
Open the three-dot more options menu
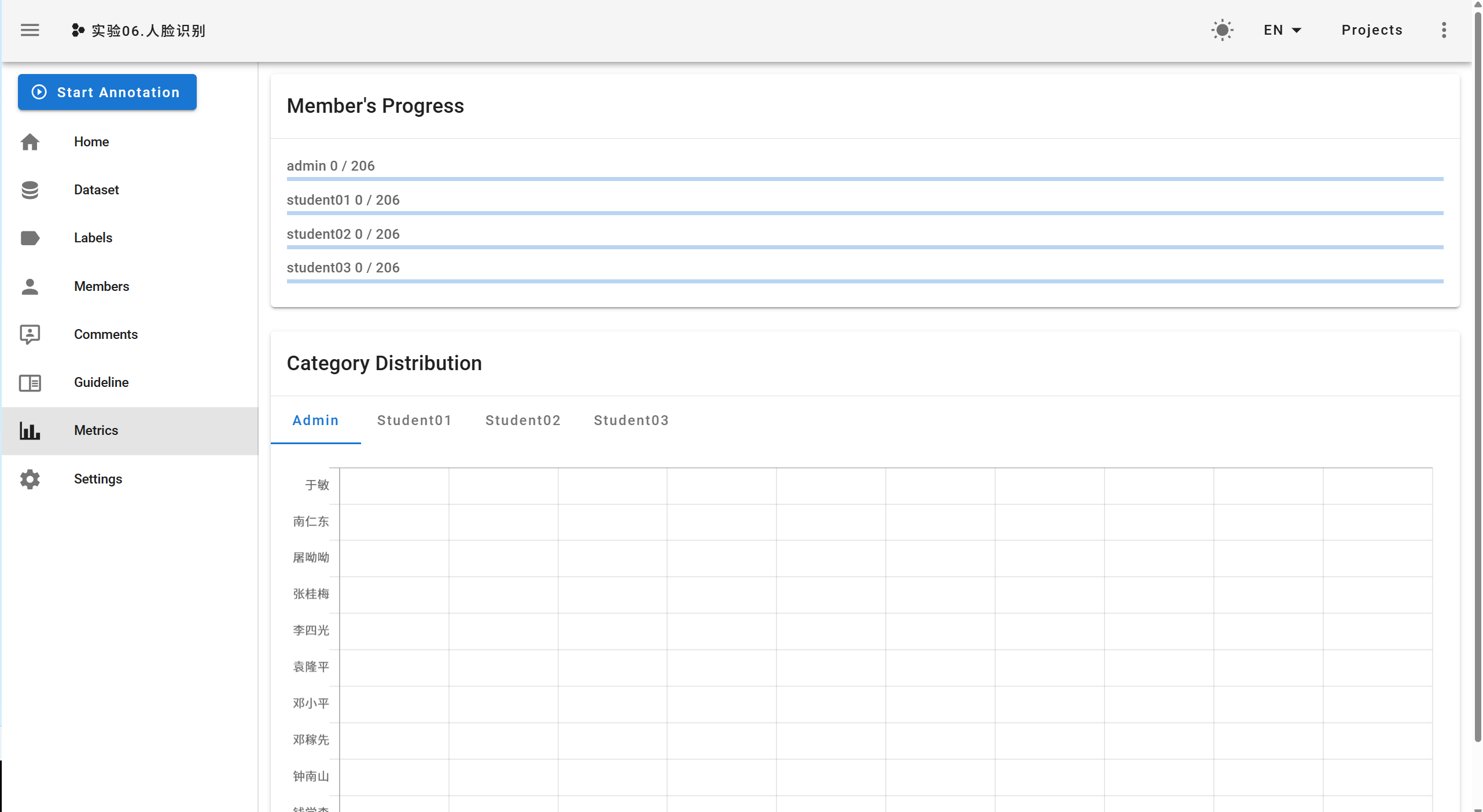coord(1444,30)
